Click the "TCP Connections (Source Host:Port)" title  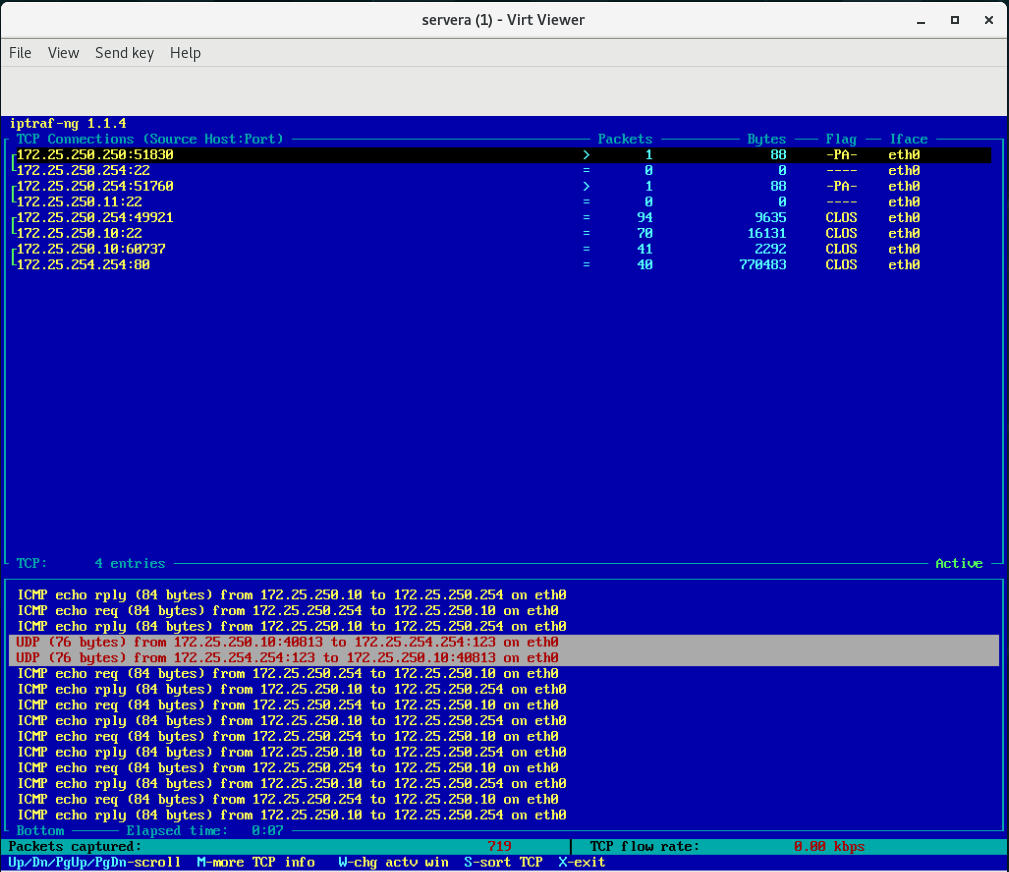150,139
